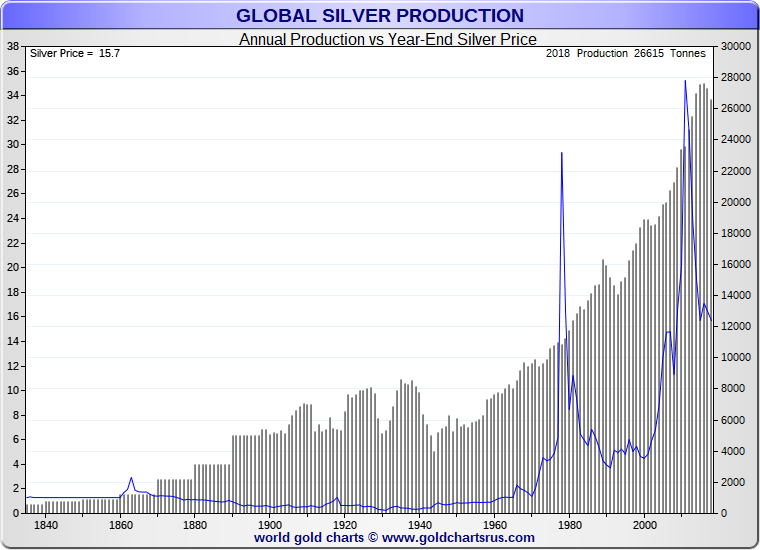Click the 1860 year axis label

(120, 524)
